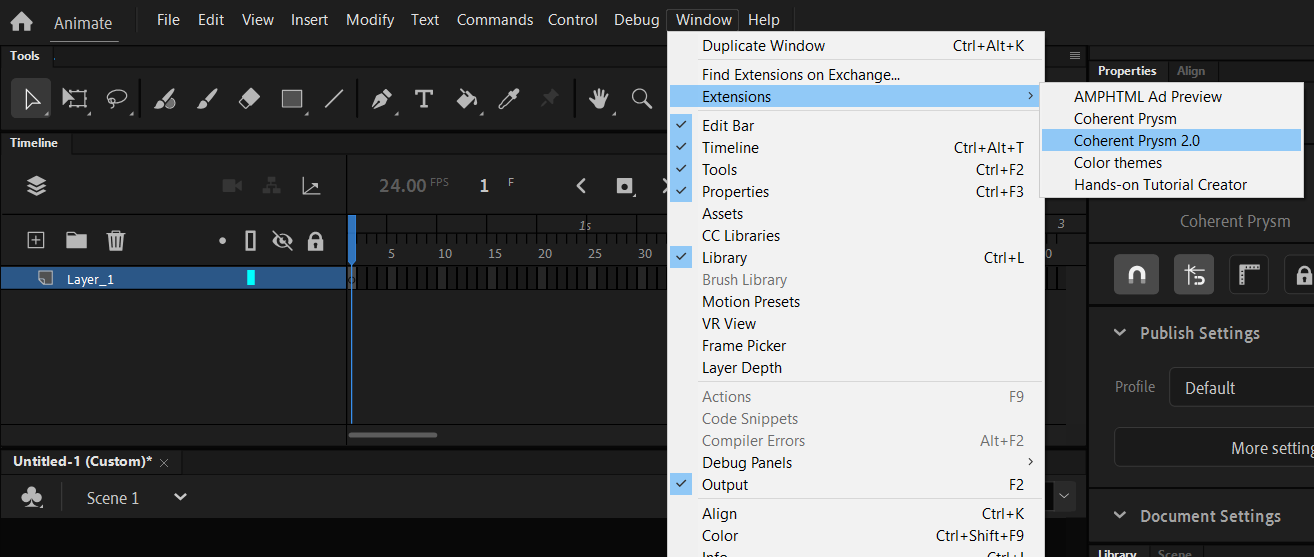The width and height of the screenshot is (1314, 557).
Task: Toggle the layer highlight dot column
Action: point(222,241)
